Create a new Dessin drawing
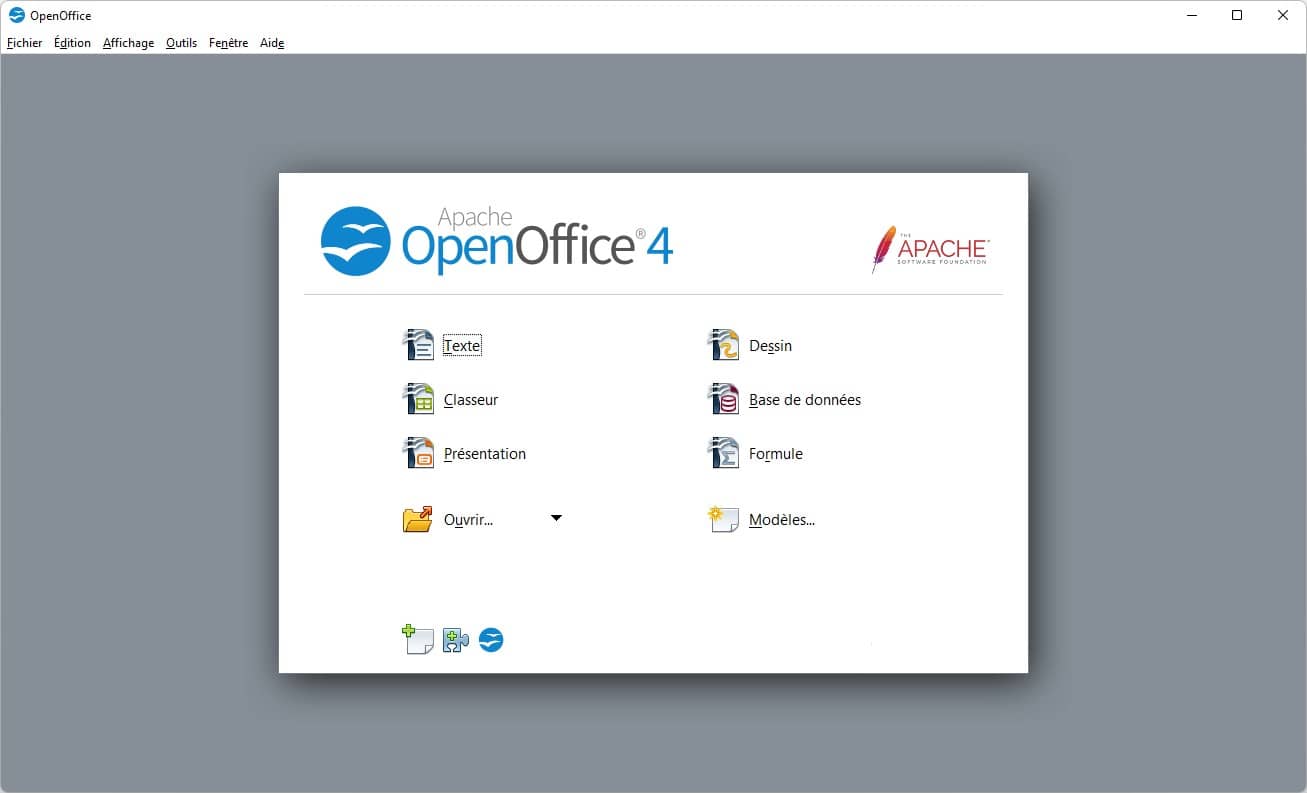1307x793 pixels. (770, 346)
